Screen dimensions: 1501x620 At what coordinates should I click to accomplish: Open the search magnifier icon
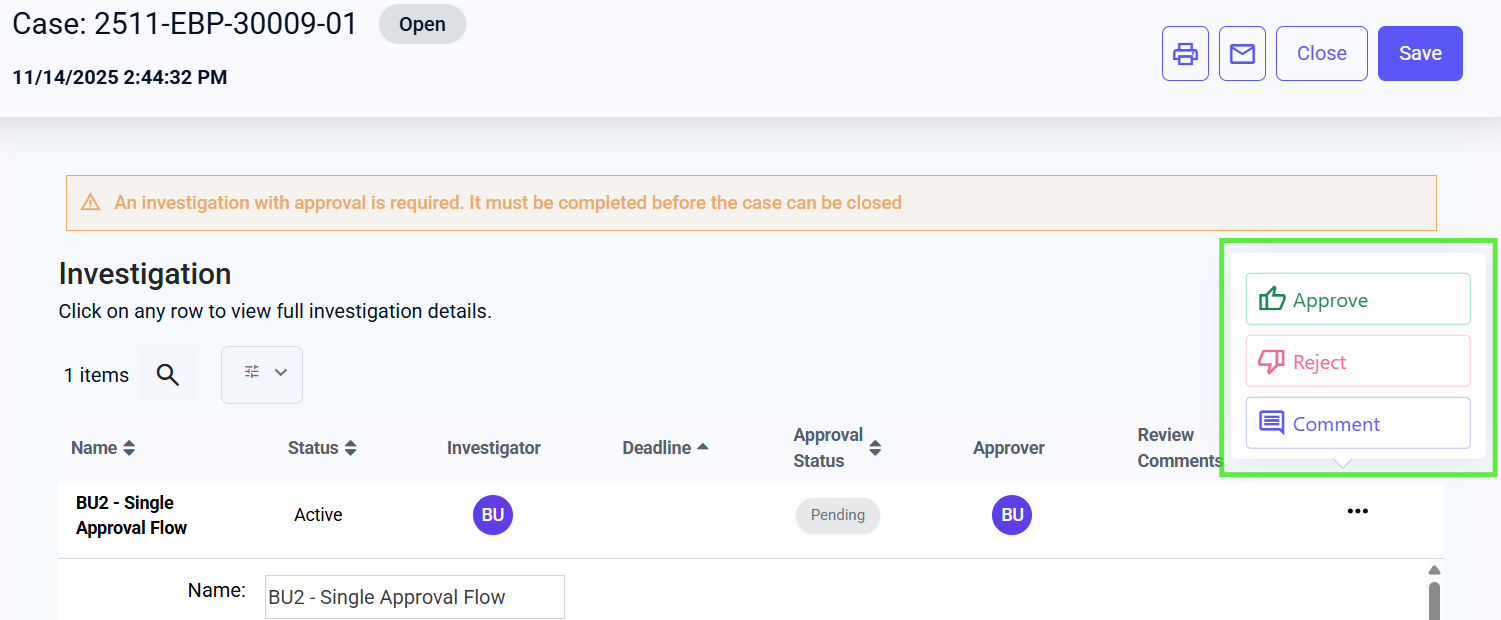point(168,375)
